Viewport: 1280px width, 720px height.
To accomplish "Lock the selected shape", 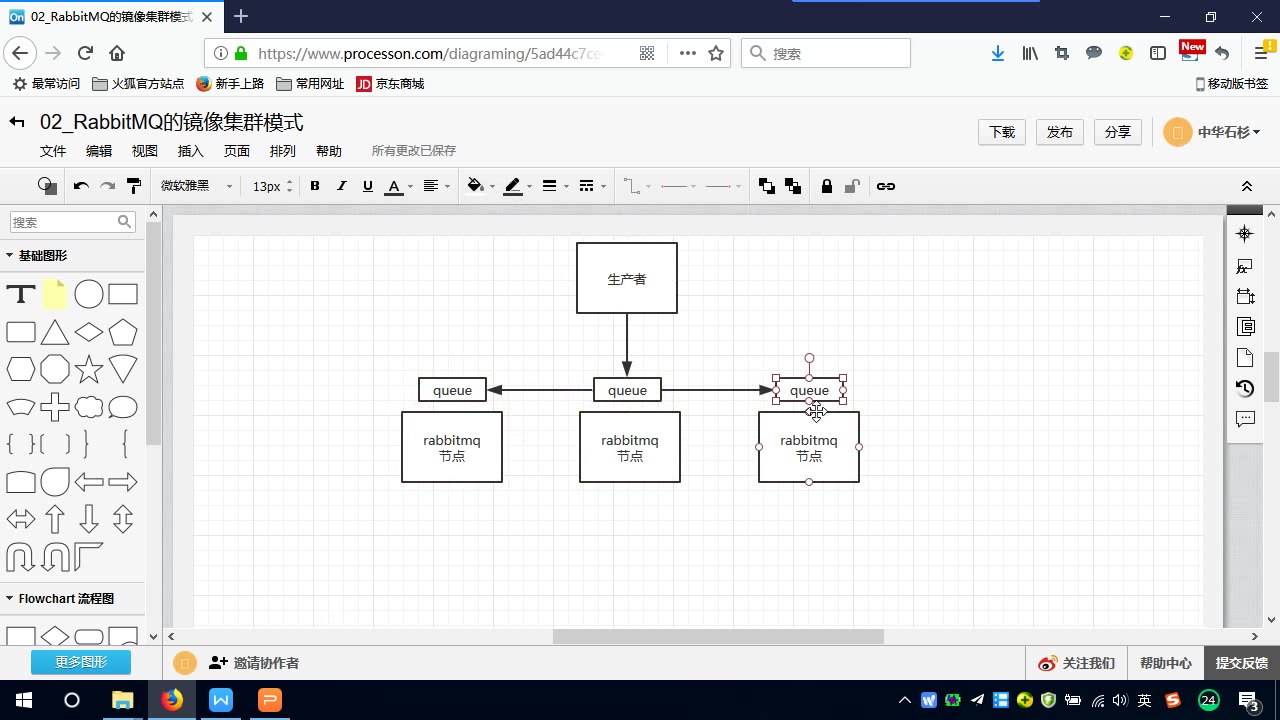I will (x=827, y=186).
